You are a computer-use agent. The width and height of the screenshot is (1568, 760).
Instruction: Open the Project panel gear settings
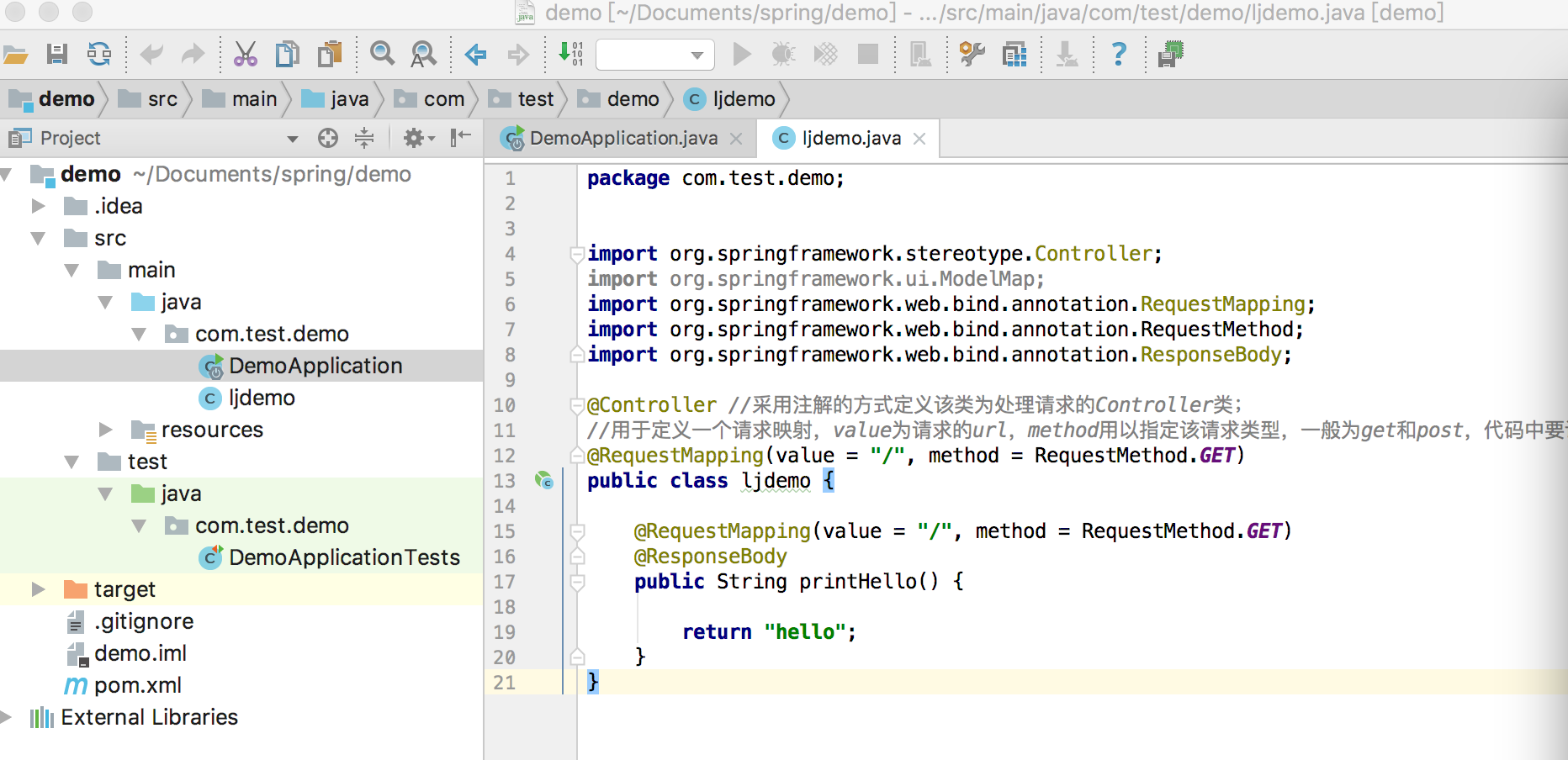418,138
